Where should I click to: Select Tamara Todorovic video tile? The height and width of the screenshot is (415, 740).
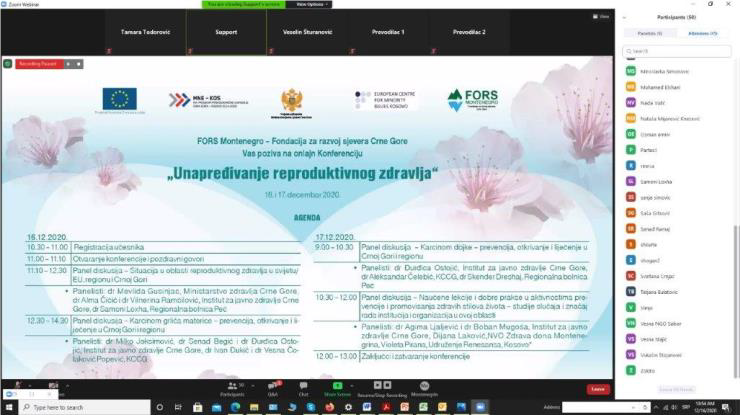point(145,32)
